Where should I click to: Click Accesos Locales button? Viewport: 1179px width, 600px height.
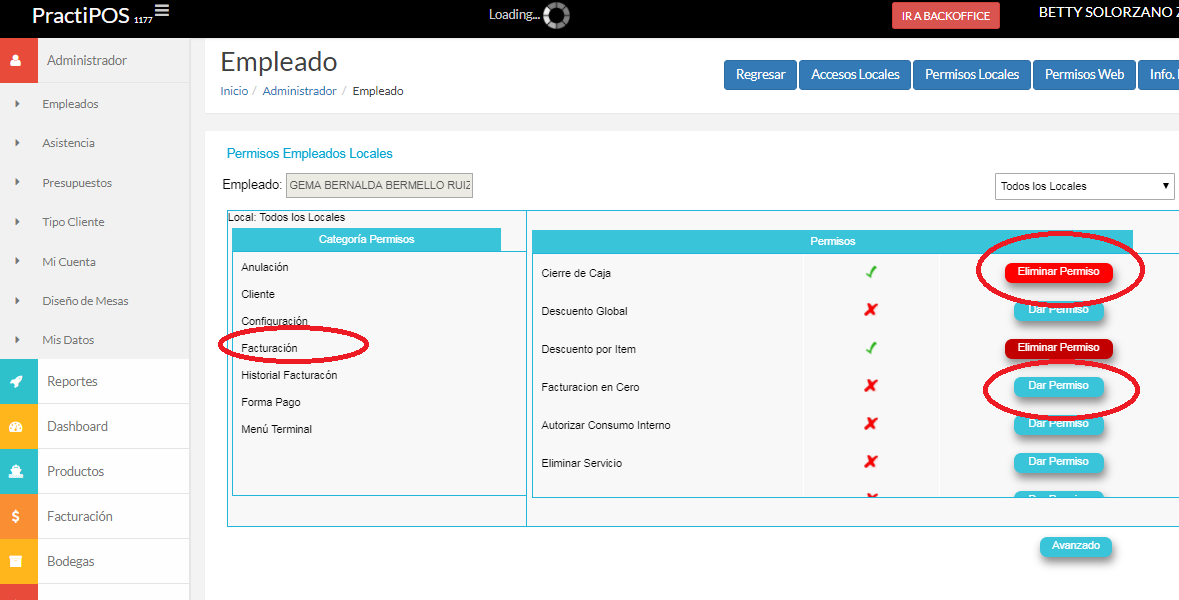point(855,74)
